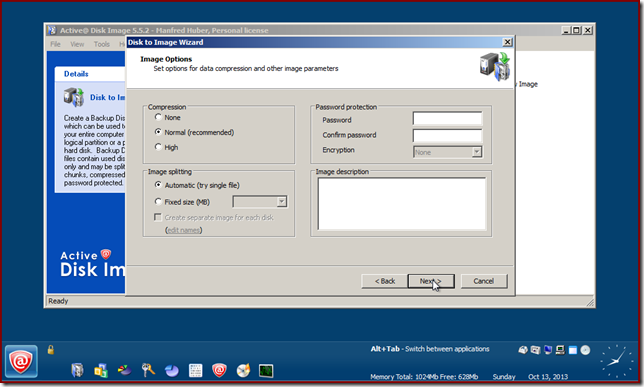Toggle Create separate image for each disk
This screenshot has width=644, height=387.
tap(158, 217)
